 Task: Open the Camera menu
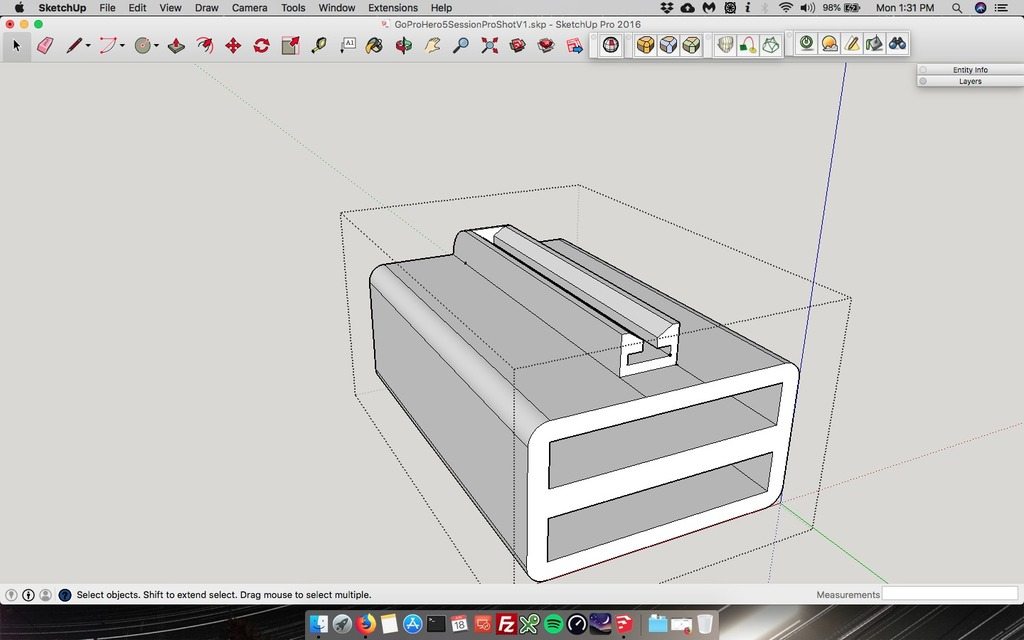[x=249, y=7]
